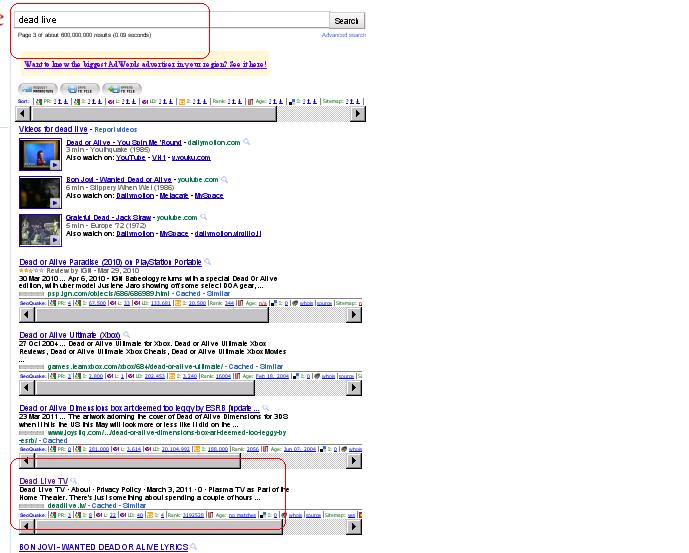Screen dimensions: 689x553
Task: Open Cached link for psp.ign.com result
Action: click(188, 294)
